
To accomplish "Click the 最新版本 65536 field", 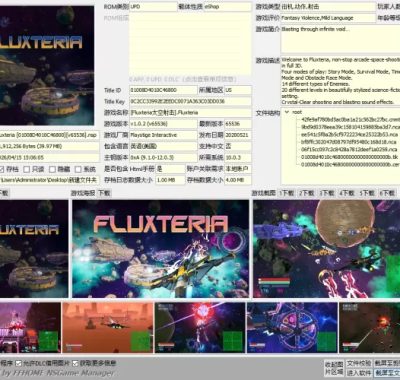I will [238, 124].
